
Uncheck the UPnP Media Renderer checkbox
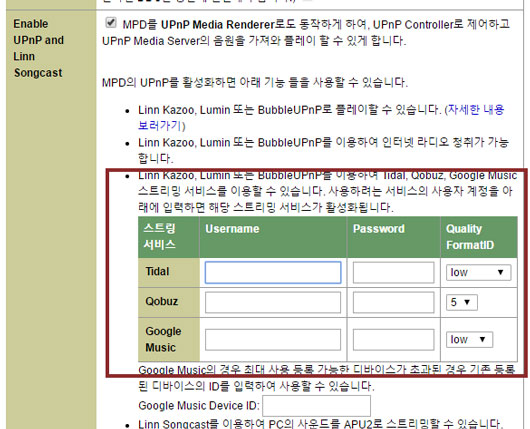pyautogui.click(x=111, y=23)
